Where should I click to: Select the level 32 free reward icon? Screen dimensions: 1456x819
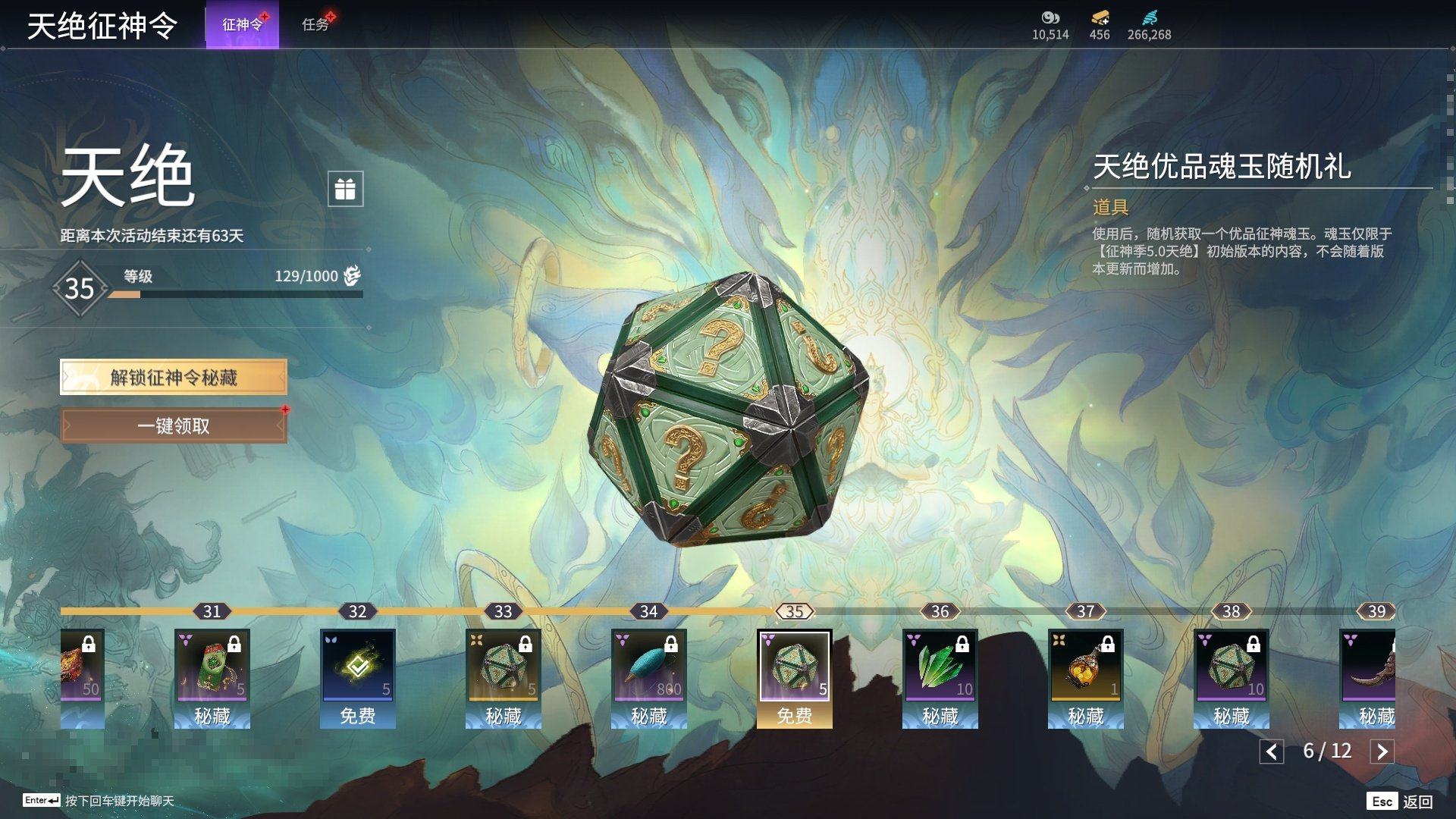pyautogui.click(x=357, y=665)
